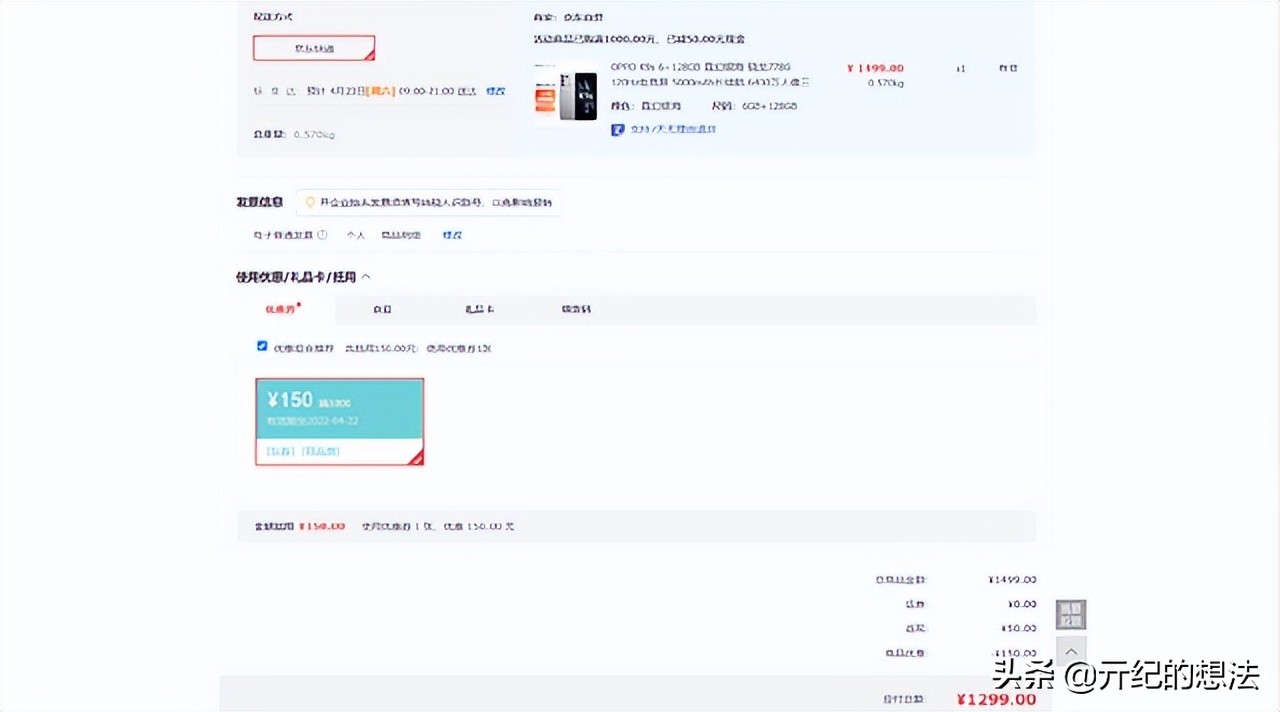1280x712 pixels.
Task: Click the 【东券】 label on the coupon
Action: [277, 452]
